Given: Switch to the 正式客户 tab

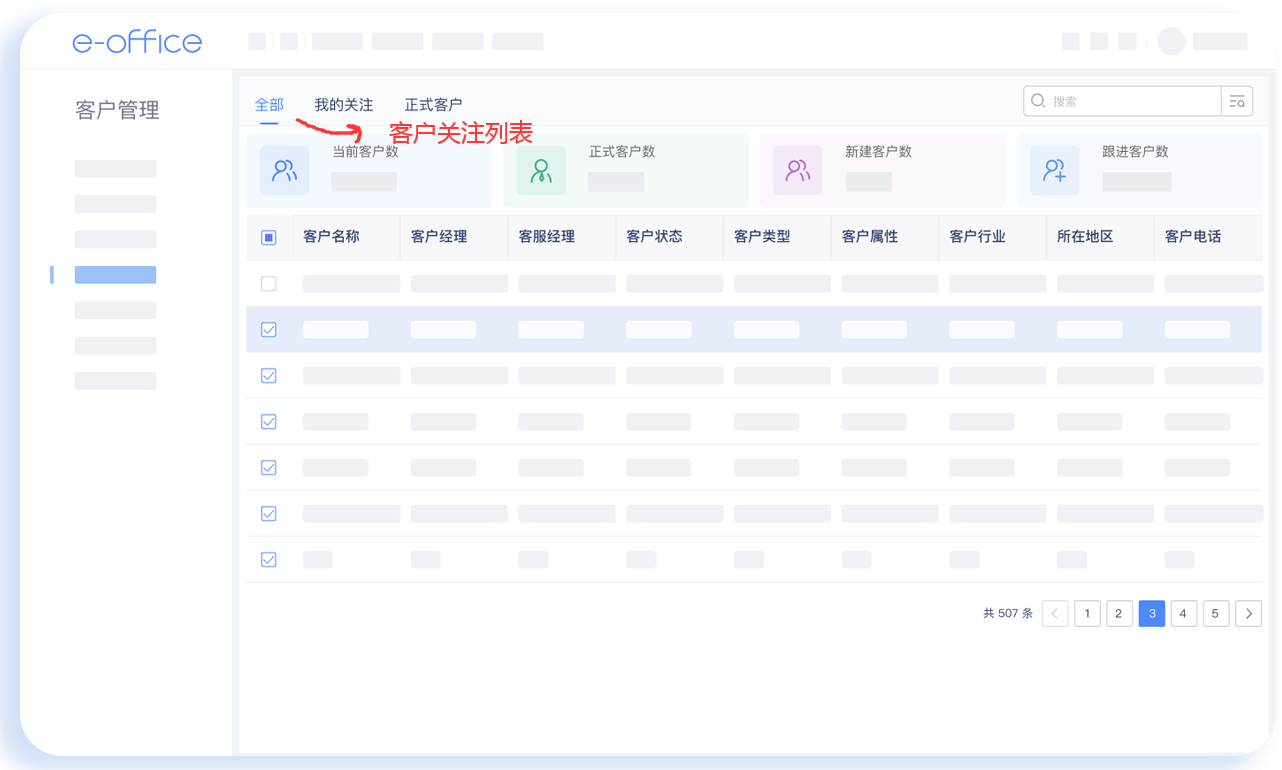Looking at the screenshot, I should (x=433, y=104).
